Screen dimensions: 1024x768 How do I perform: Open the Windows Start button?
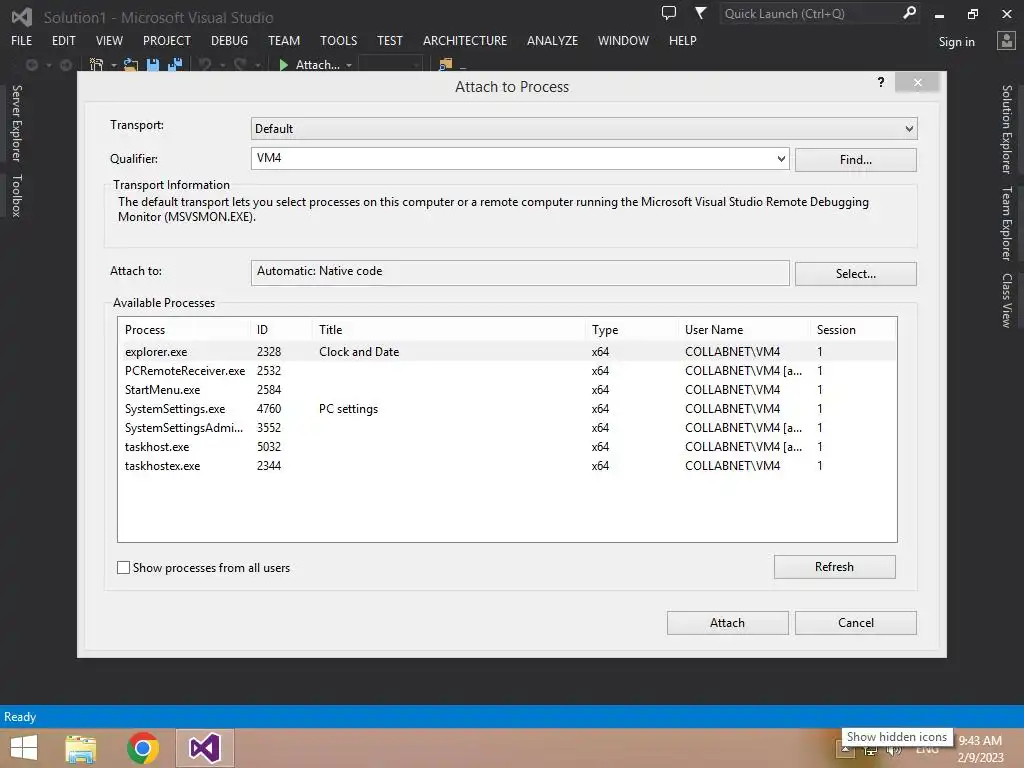[x=24, y=748]
